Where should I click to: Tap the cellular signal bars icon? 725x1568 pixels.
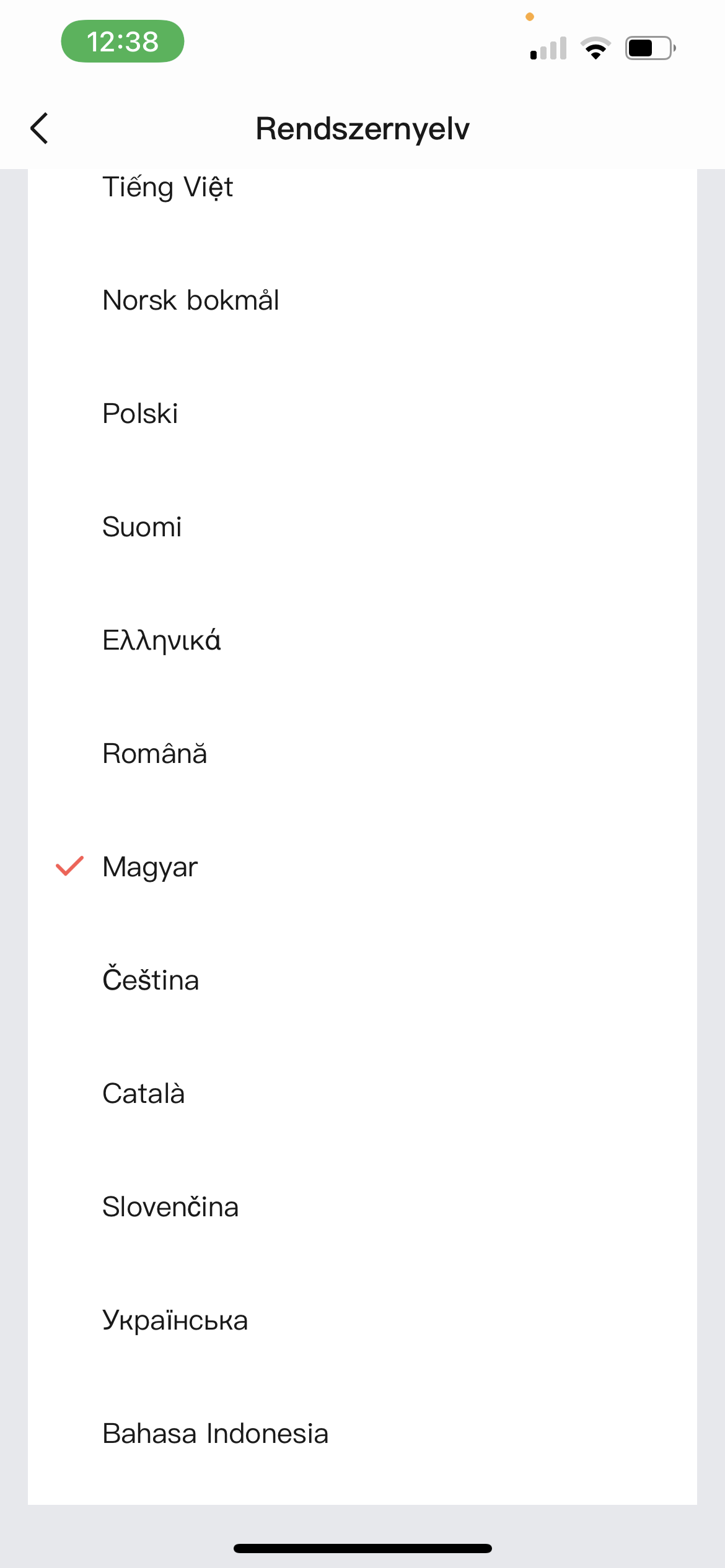[548, 48]
